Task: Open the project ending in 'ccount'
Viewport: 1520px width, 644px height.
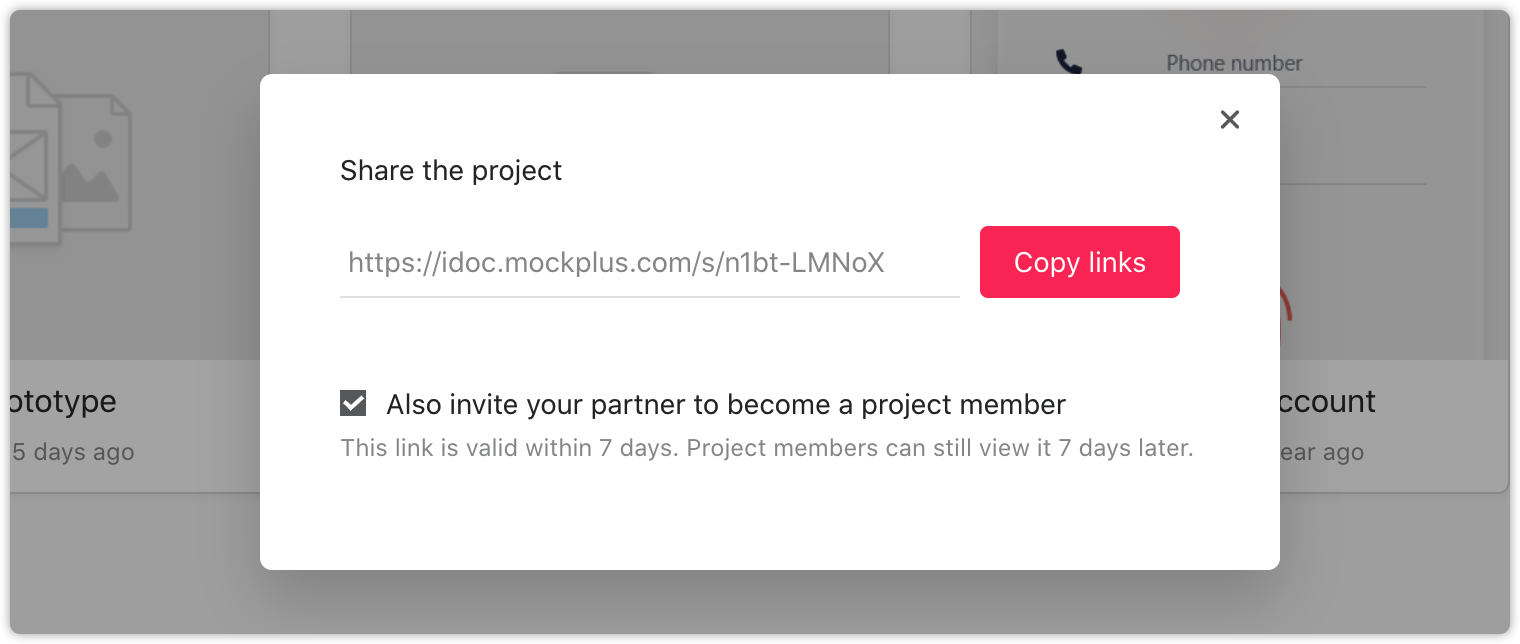Action: point(1328,402)
